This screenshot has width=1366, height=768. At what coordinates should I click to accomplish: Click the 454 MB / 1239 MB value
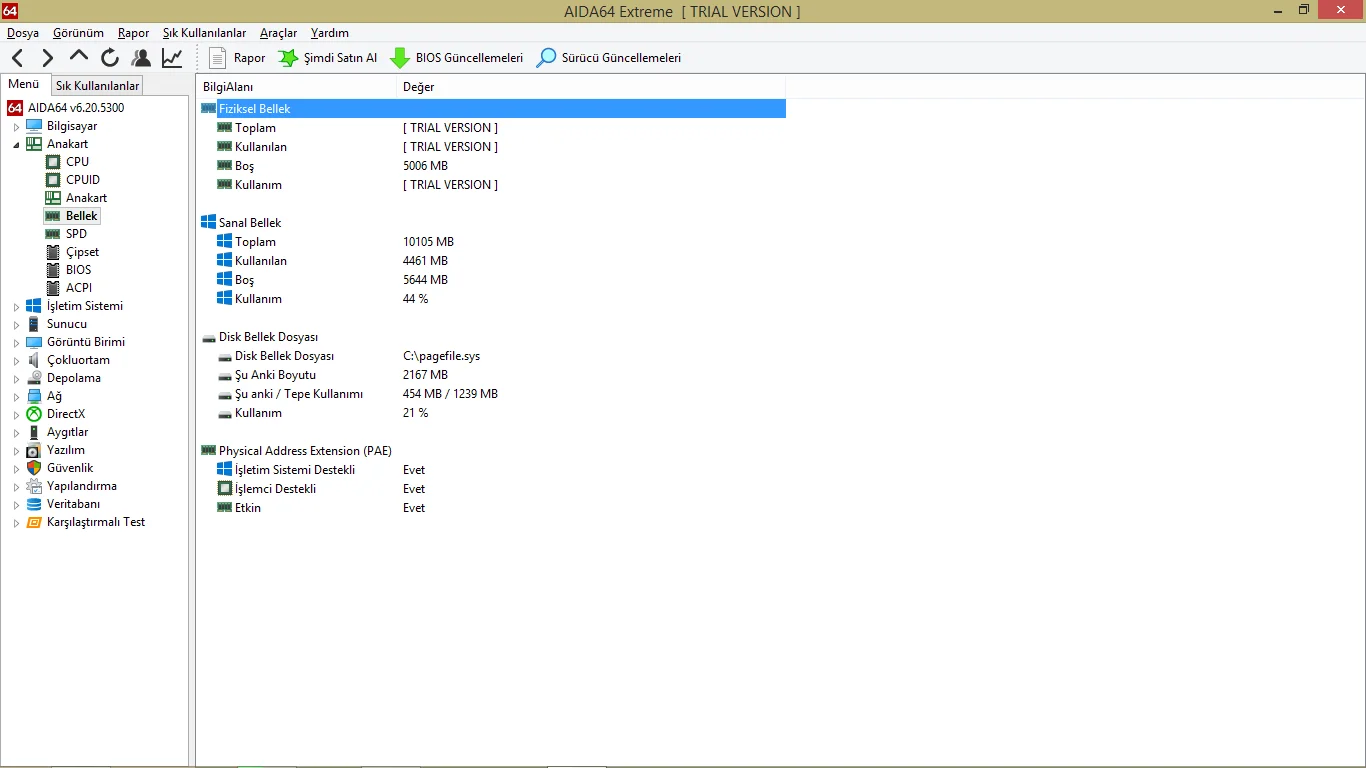450,394
